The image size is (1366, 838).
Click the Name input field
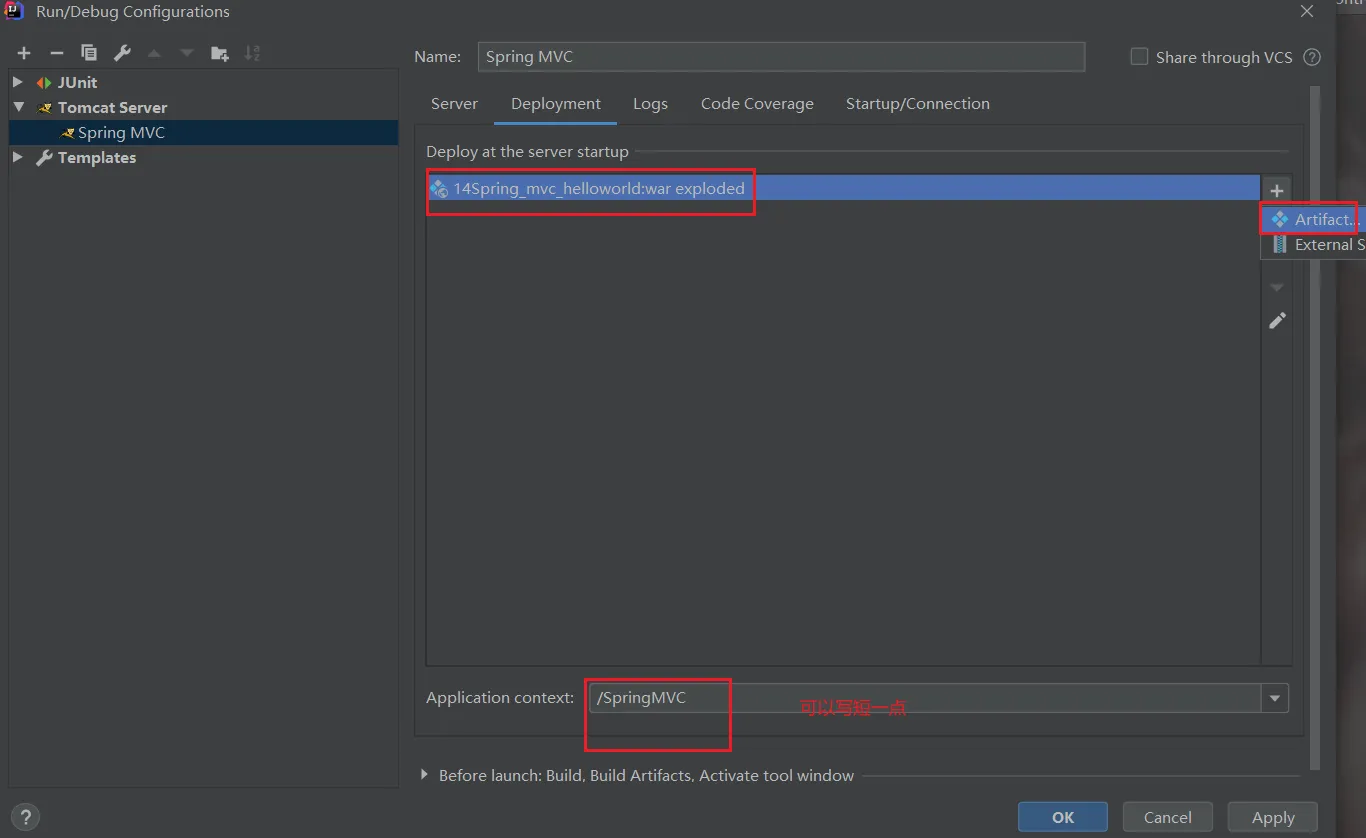(x=780, y=57)
